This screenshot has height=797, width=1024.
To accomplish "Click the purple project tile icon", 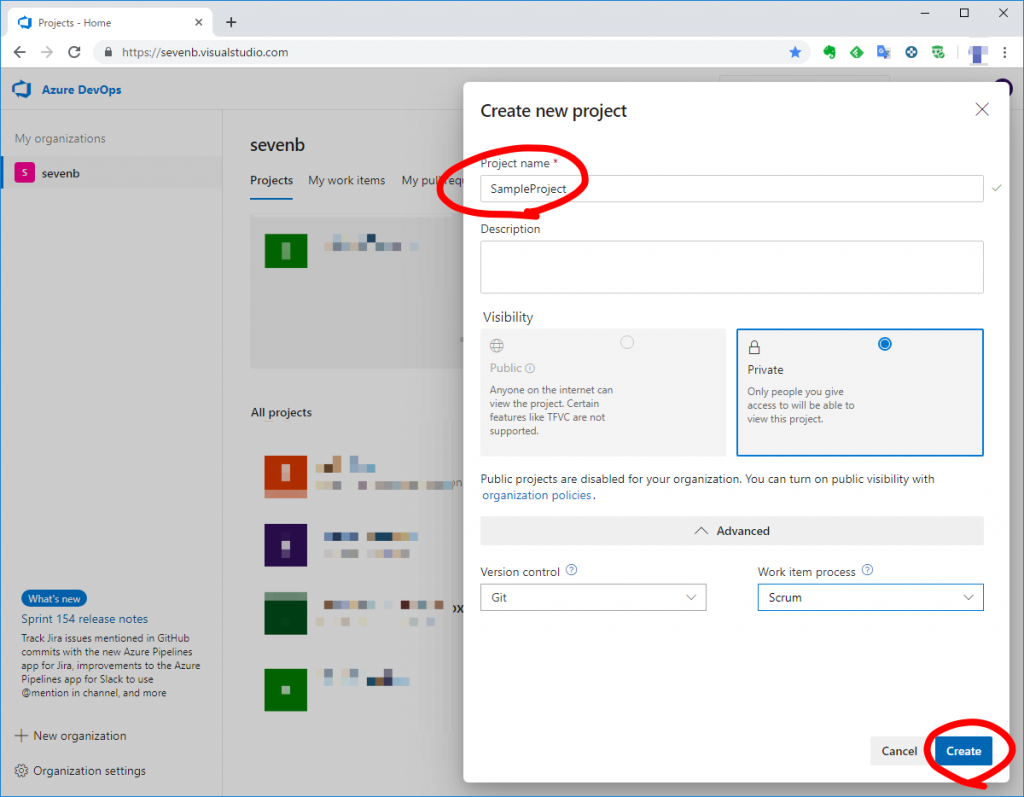I will (x=285, y=545).
